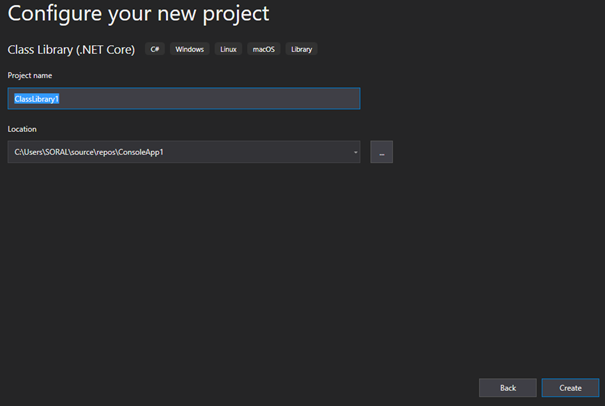Go back with the Back button
Screen dimensions: 605x406
coord(507,387)
